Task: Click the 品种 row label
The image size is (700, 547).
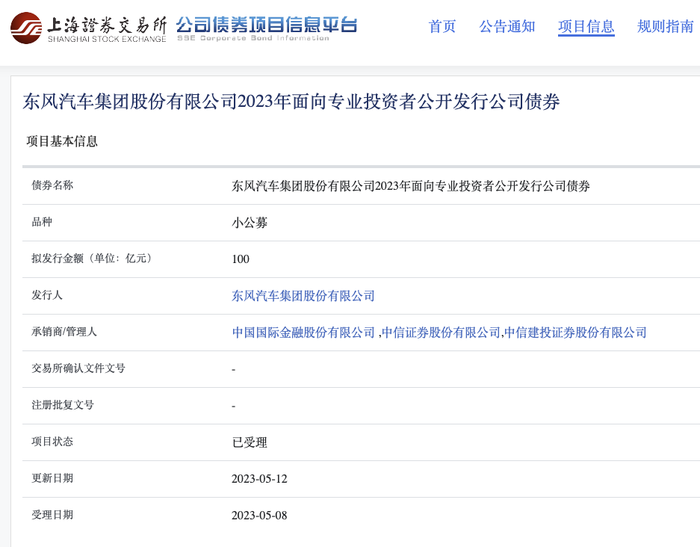Action: tap(42, 222)
